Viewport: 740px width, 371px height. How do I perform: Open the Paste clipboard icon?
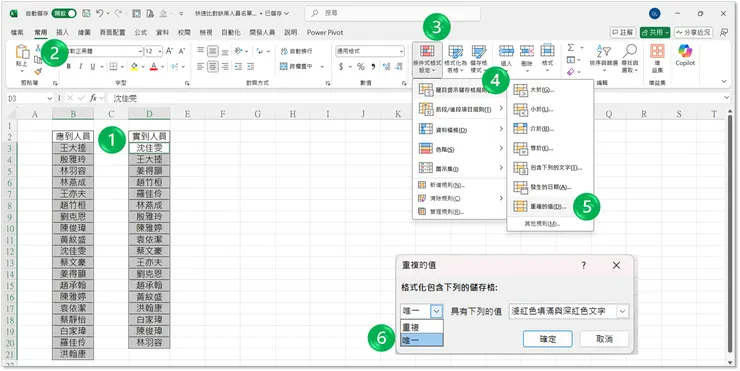click(22, 52)
